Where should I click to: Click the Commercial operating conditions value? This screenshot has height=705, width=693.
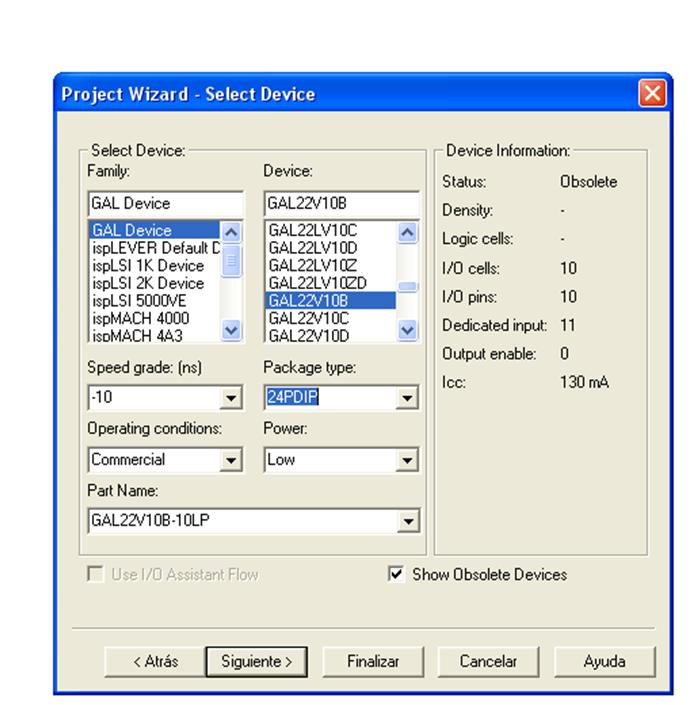pos(128,460)
